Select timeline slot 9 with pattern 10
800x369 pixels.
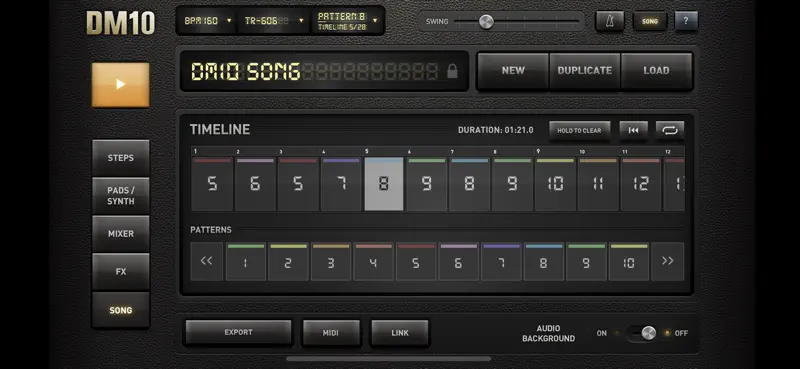tap(555, 184)
